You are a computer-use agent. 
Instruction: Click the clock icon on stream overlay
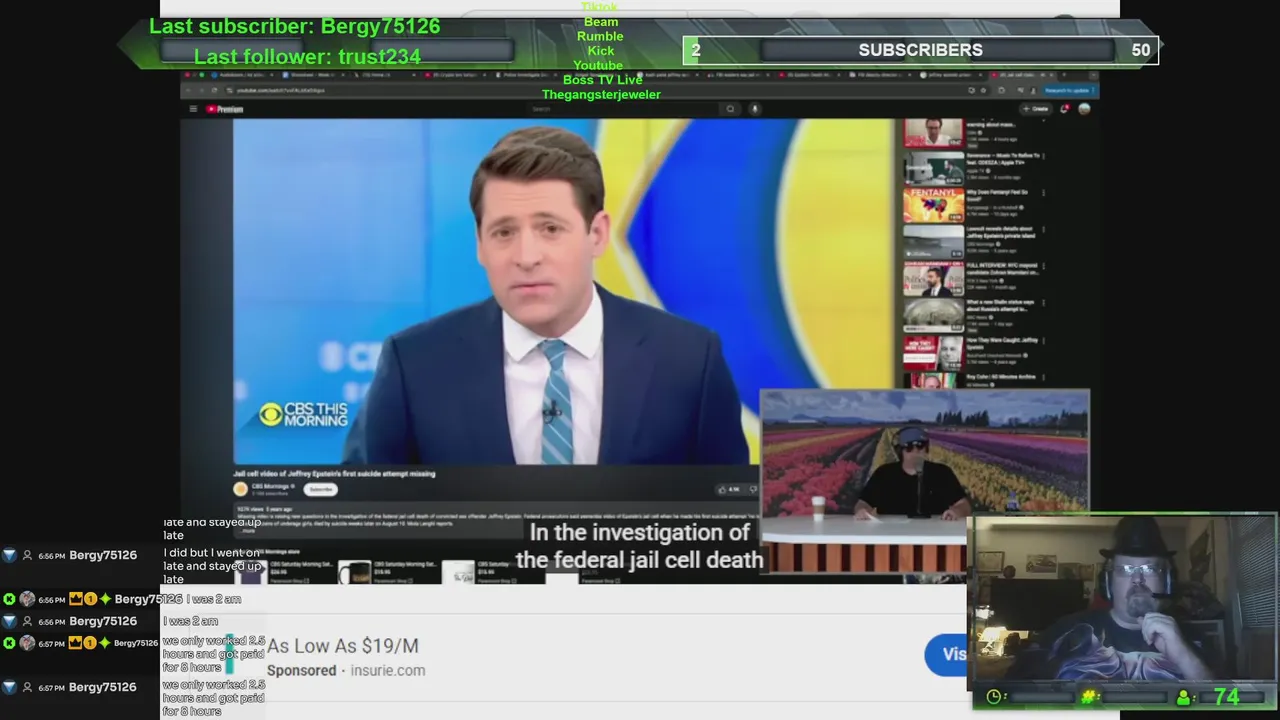point(994,697)
